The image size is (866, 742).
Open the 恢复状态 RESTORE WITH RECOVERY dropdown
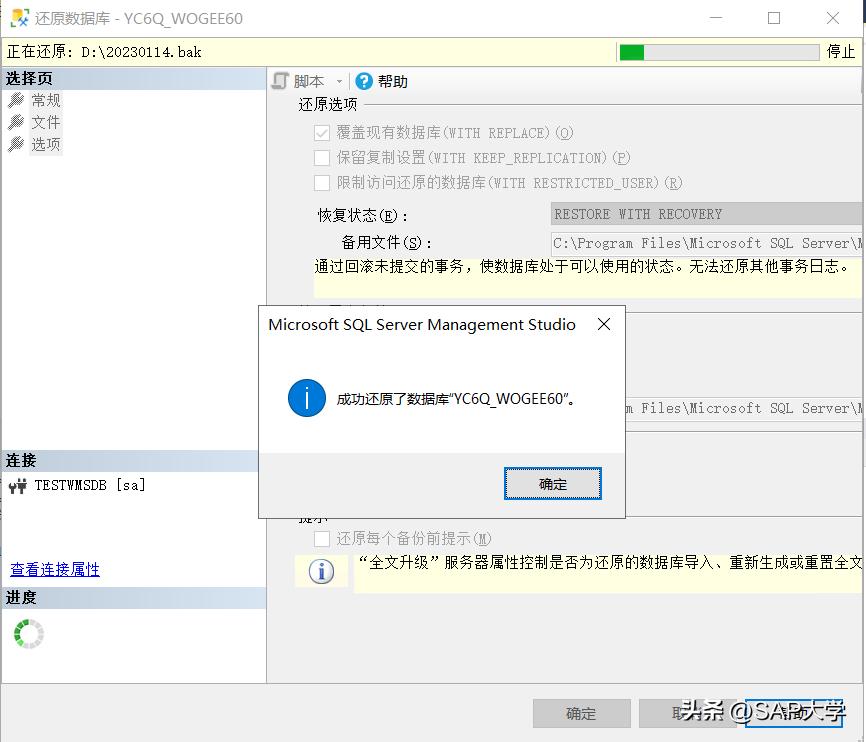coord(706,214)
